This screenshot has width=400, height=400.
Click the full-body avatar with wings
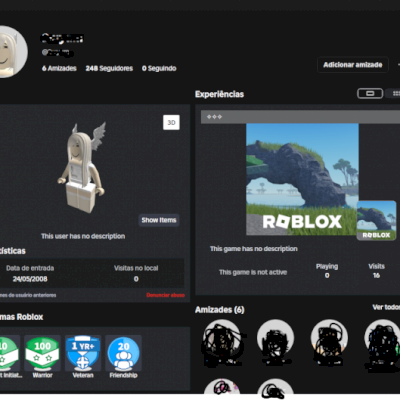[x=82, y=168]
